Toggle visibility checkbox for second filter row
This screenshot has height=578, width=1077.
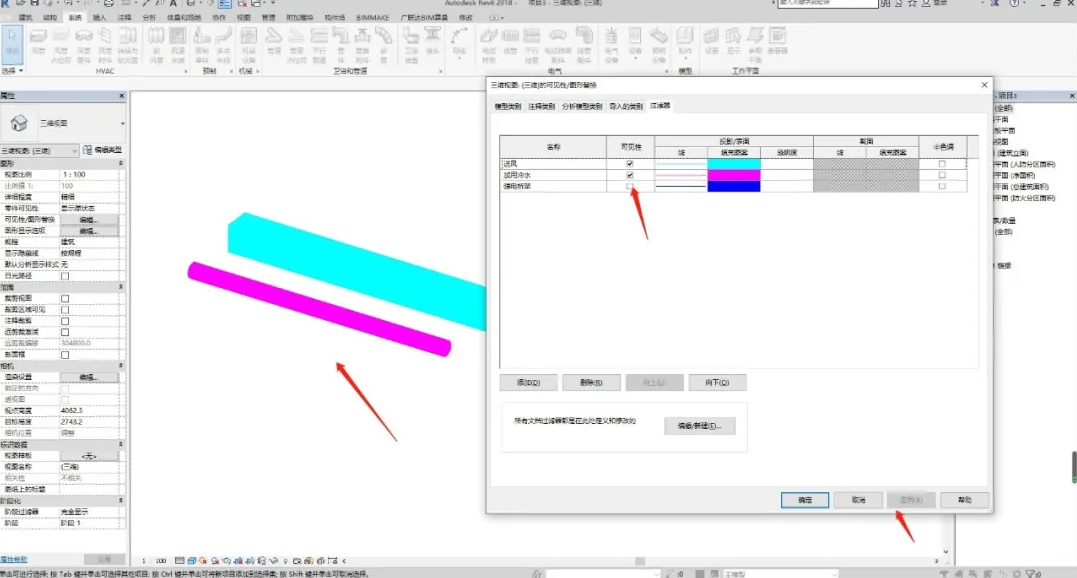point(630,175)
